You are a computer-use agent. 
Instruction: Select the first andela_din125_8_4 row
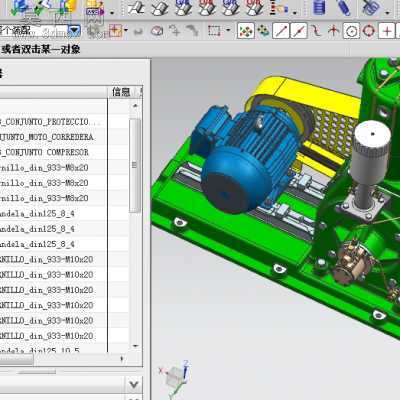point(53,213)
